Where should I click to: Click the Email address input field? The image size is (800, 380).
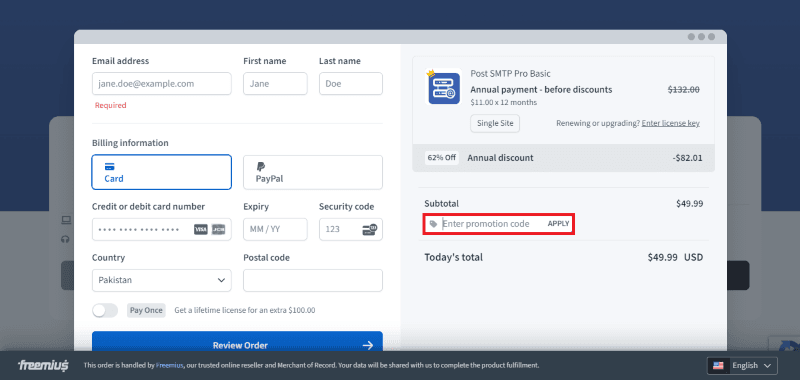coord(161,84)
